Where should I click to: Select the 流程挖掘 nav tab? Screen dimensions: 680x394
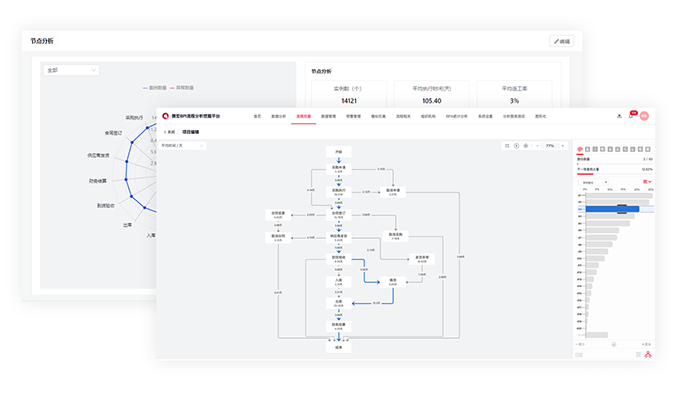(x=304, y=116)
